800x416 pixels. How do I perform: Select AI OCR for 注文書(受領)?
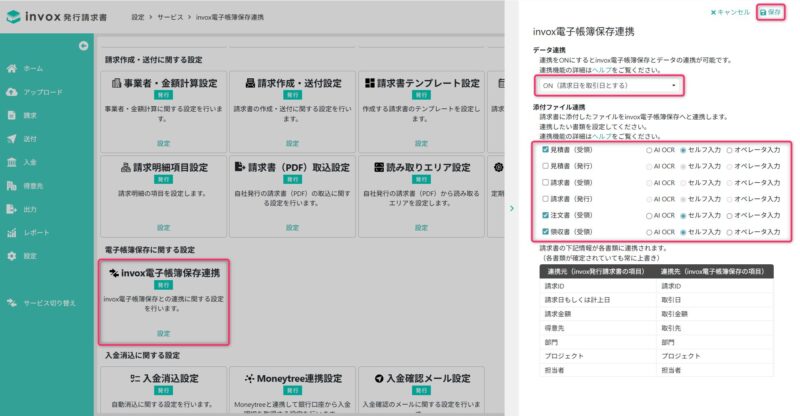coord(649,215)
